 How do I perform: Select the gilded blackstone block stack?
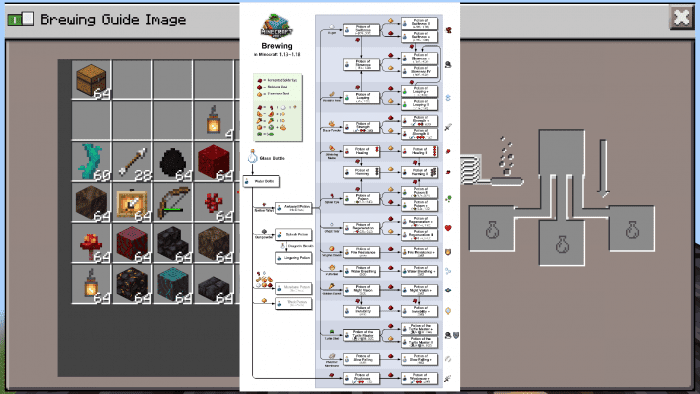point(132,284)
